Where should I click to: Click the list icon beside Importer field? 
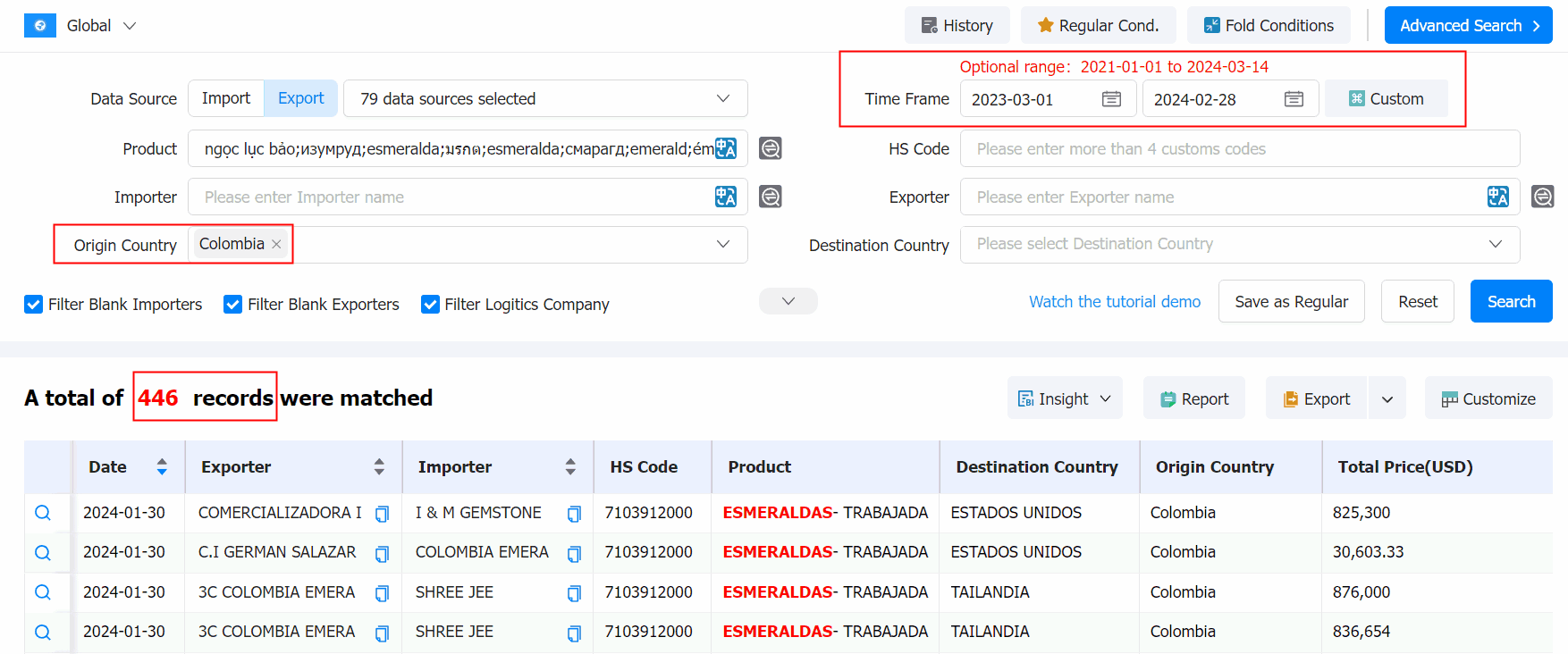coord(770,197)
